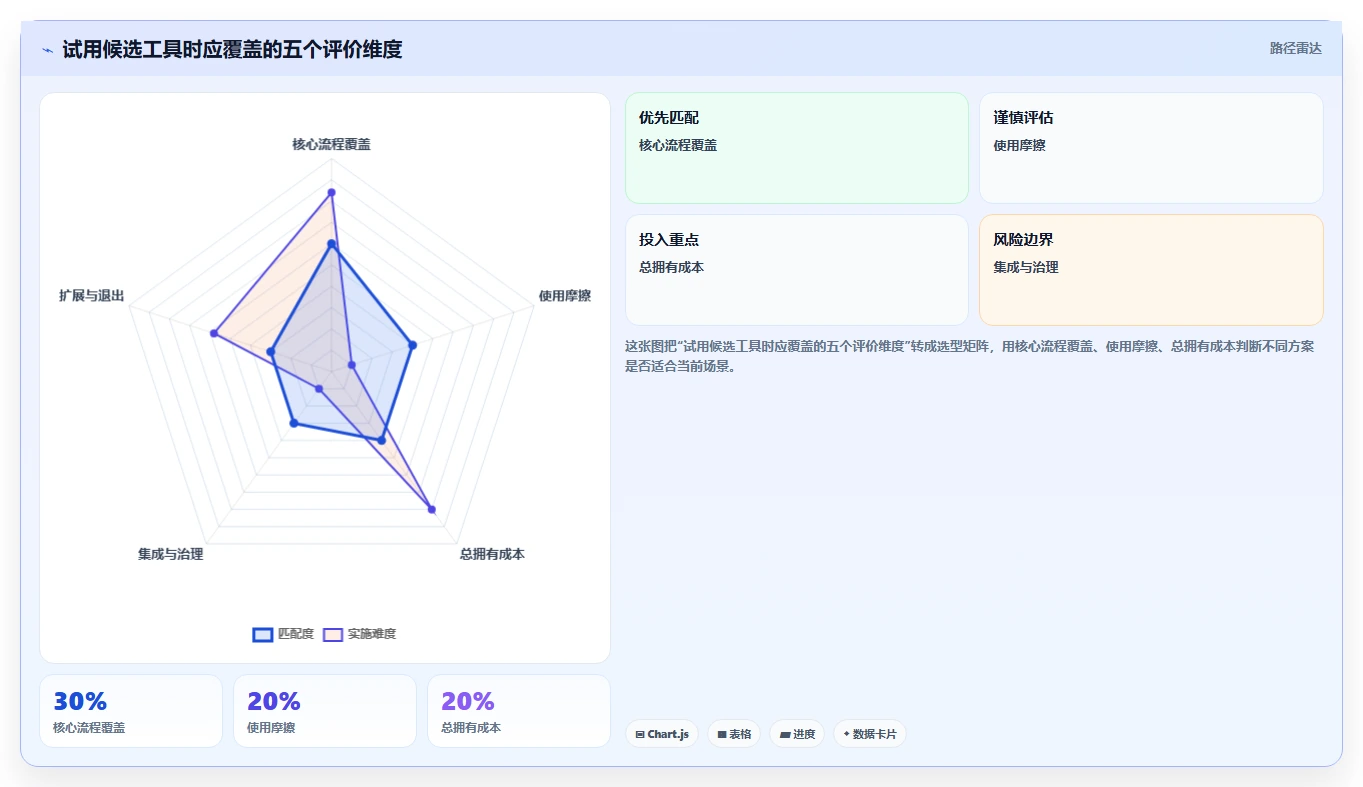Viewport: 1363px width, 787px height.
Task: Select the Chart.js tag
Action: tap(662, 734)
